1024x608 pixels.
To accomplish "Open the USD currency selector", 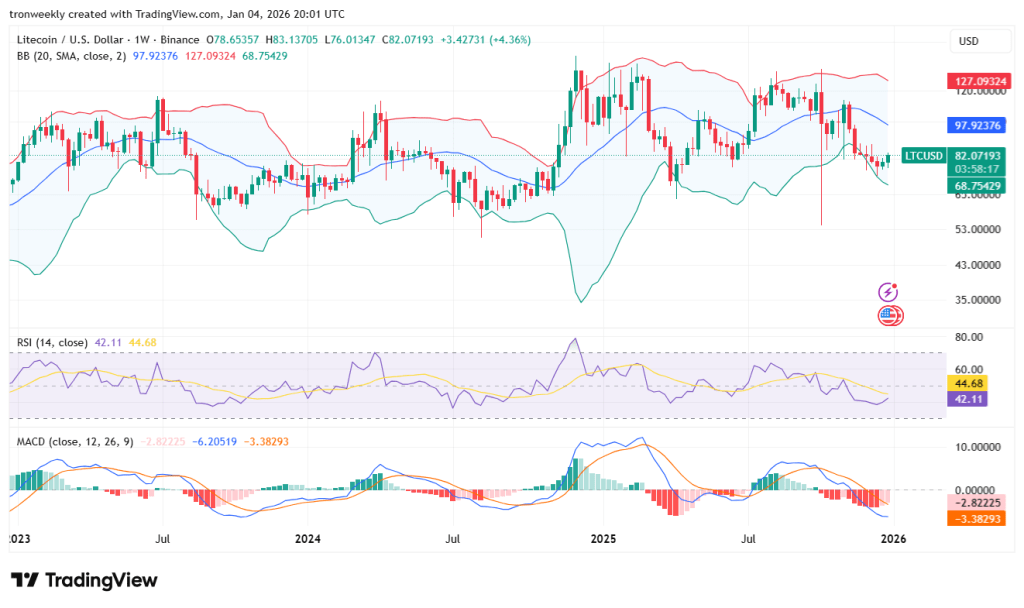I will 980,41.
